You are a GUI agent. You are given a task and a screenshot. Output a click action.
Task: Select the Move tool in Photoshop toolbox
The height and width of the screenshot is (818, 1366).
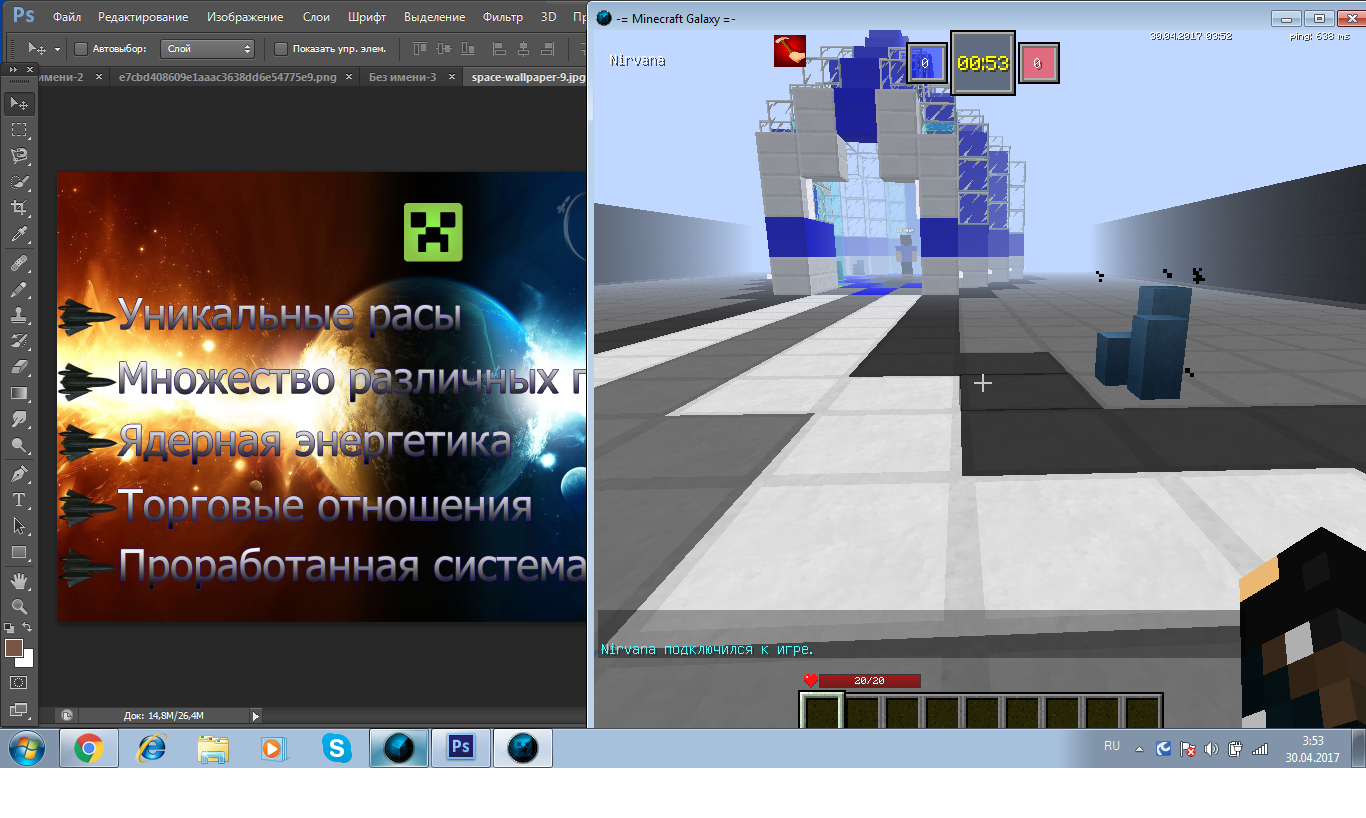point(19,103)
